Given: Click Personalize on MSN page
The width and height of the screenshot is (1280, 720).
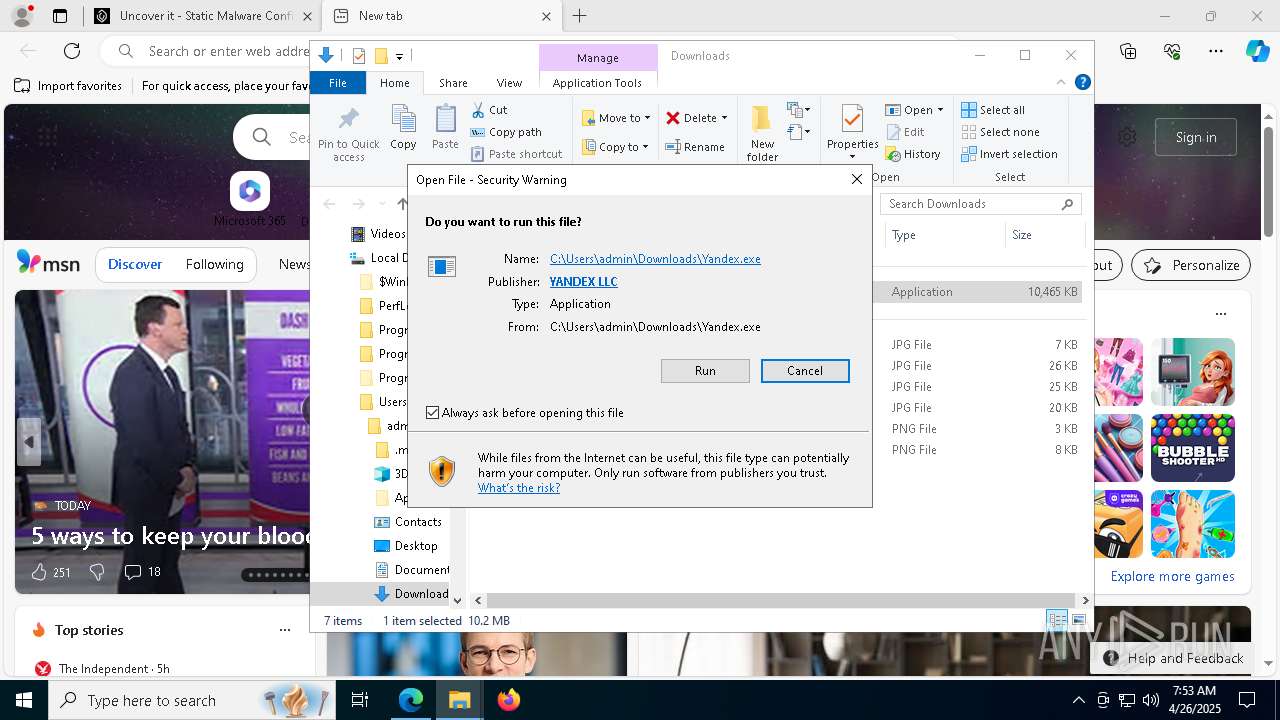Looking at the screenshot, I should coord(1191,265).
